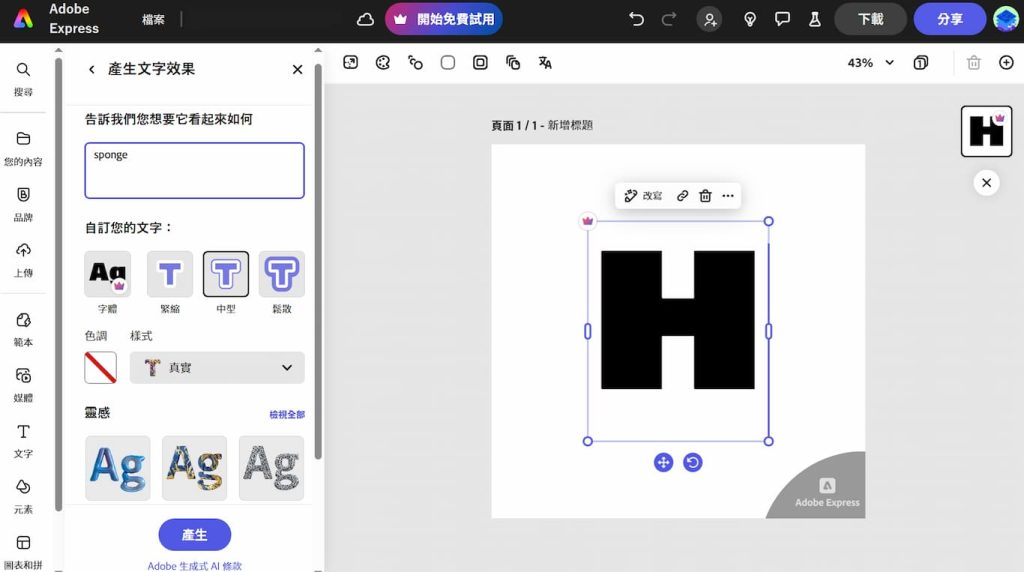Click the rounded frame toolbar icon
Screen dimensions: 1024x572
click(x=480, y=63)
